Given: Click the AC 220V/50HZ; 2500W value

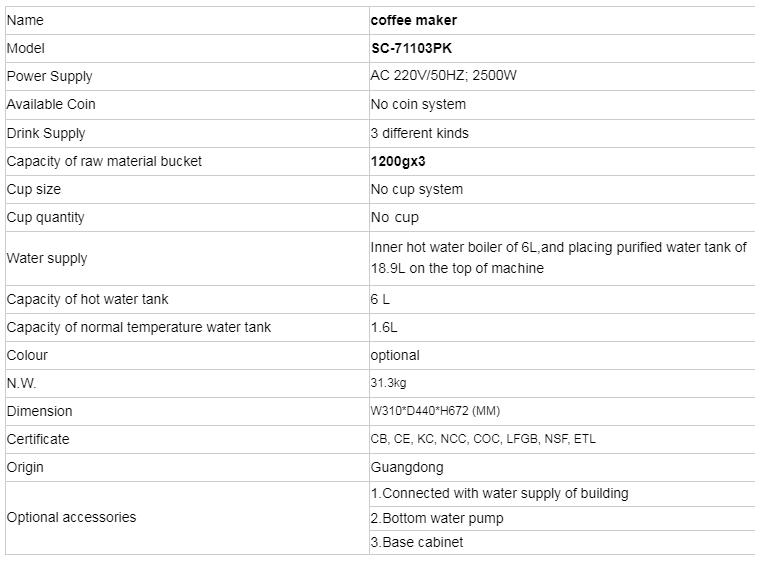Looking at the screenshot, I should 444,75.
